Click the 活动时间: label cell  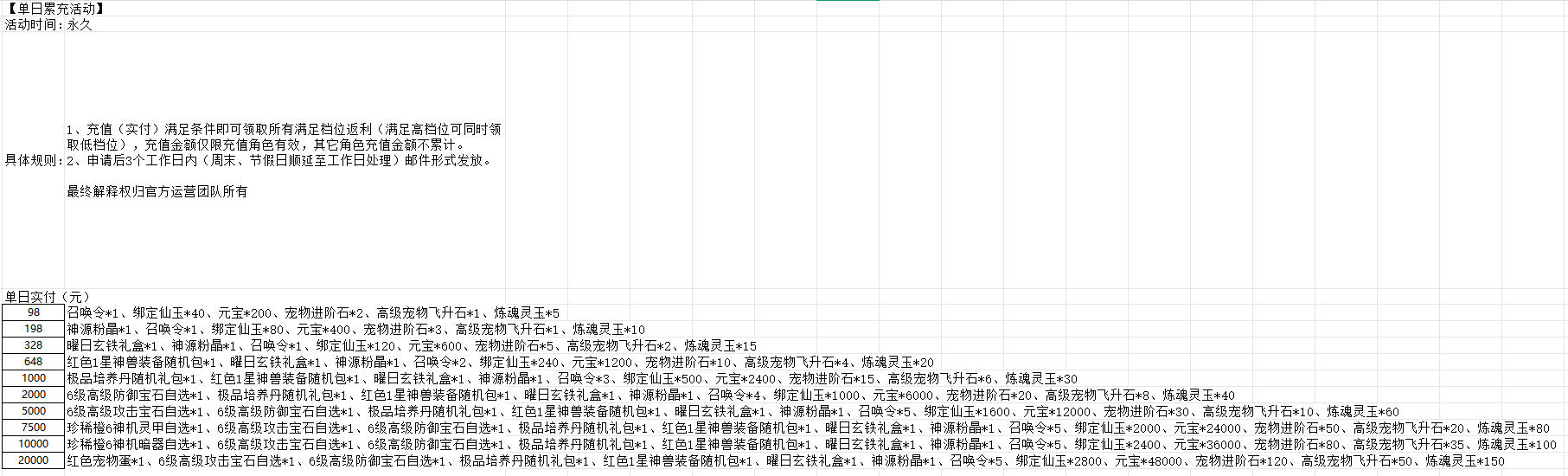pyautogui.click(x=34, y=24)
